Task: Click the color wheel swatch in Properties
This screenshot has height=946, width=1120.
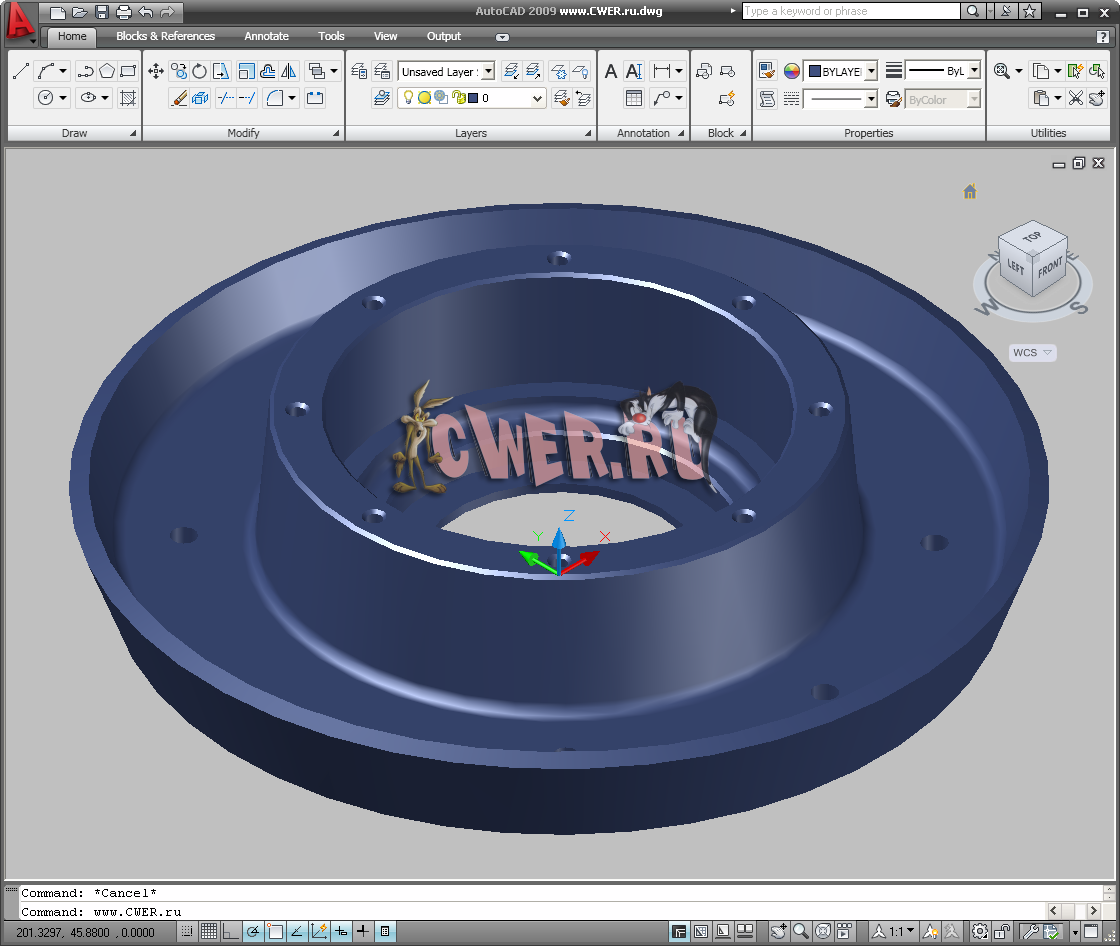Action: (791, 71)
